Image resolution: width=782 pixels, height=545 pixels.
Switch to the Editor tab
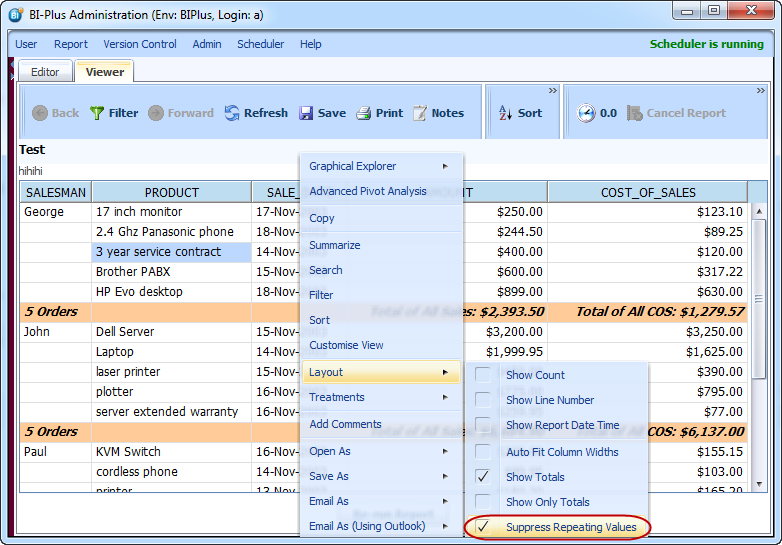pyautogui.click(x=45, y=72)
